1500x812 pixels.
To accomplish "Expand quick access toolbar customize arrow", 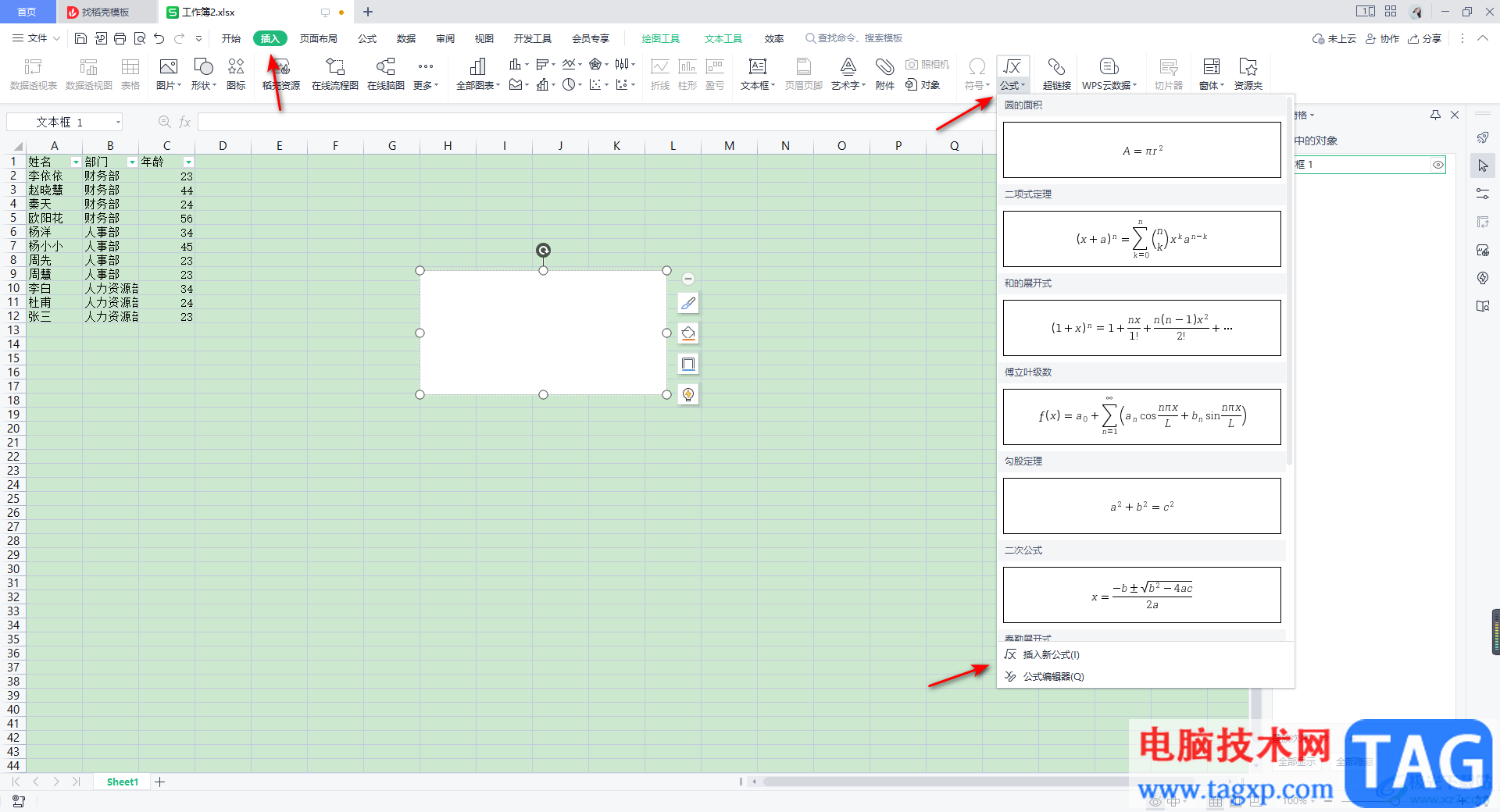I will click(x=198, y=38).
